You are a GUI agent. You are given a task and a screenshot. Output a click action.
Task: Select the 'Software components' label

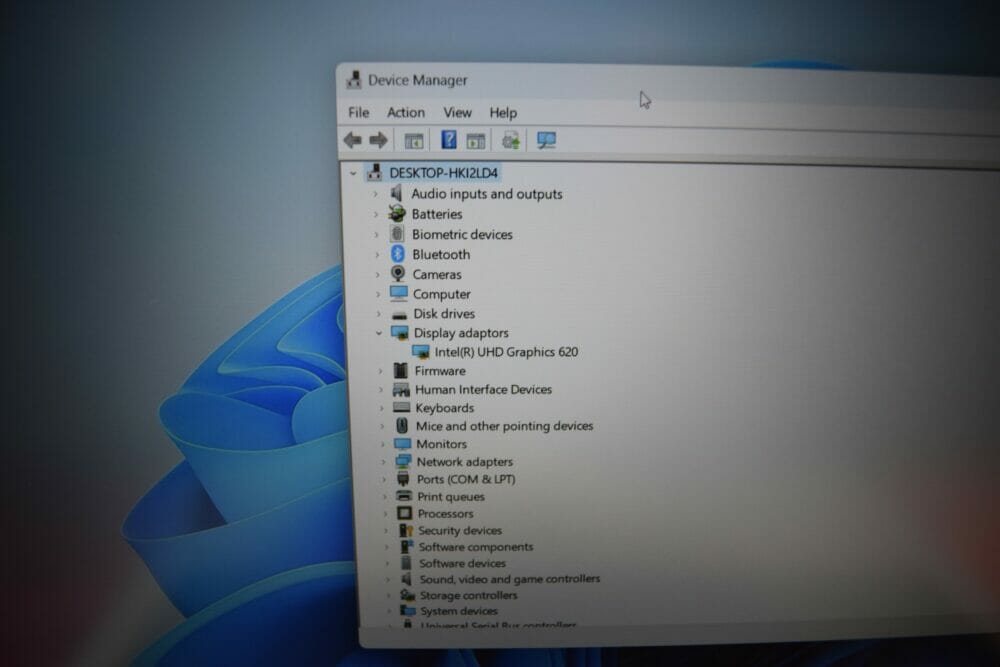click(476, 546)
